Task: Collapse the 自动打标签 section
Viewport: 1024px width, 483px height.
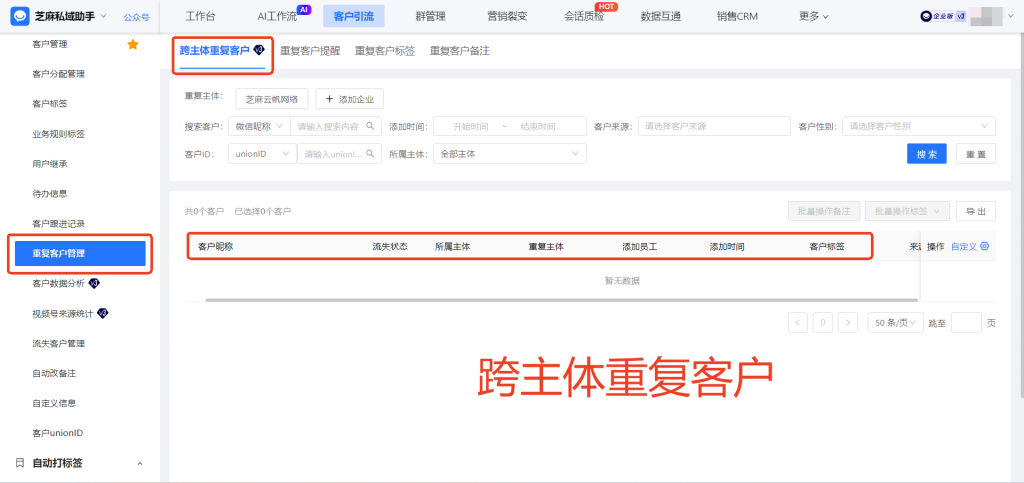Action: pyautogui.click(x=140, y=463)
